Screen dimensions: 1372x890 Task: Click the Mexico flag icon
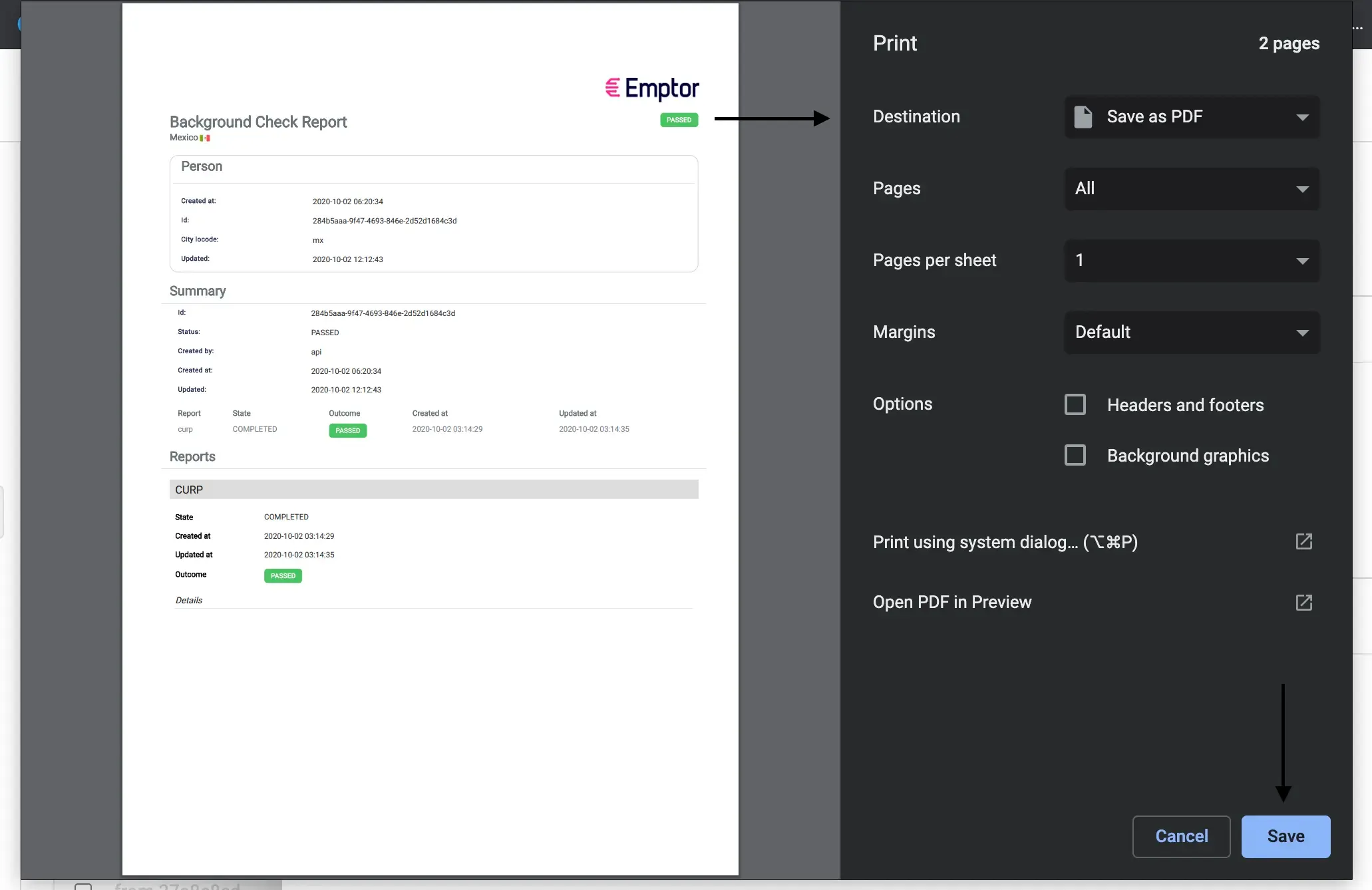tap(205, 138)
